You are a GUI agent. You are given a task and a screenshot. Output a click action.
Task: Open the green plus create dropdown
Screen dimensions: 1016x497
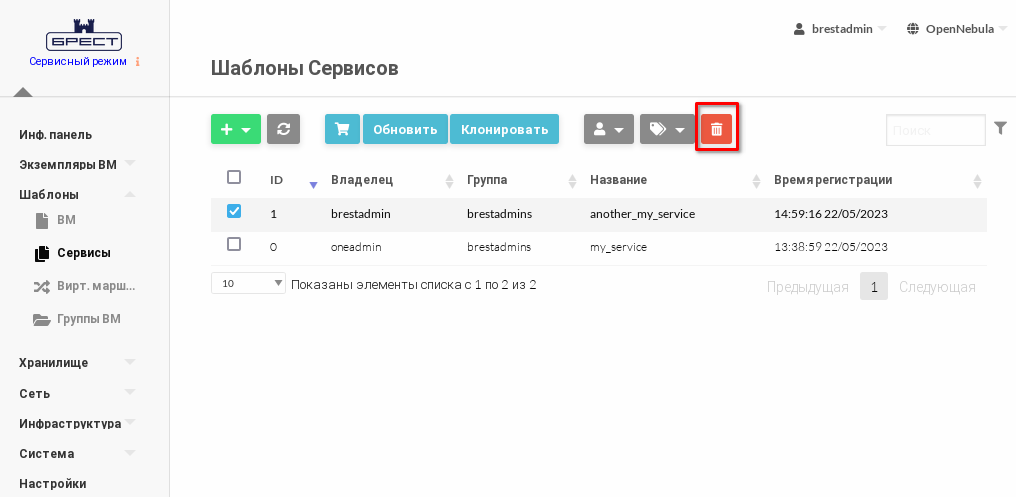236,129
